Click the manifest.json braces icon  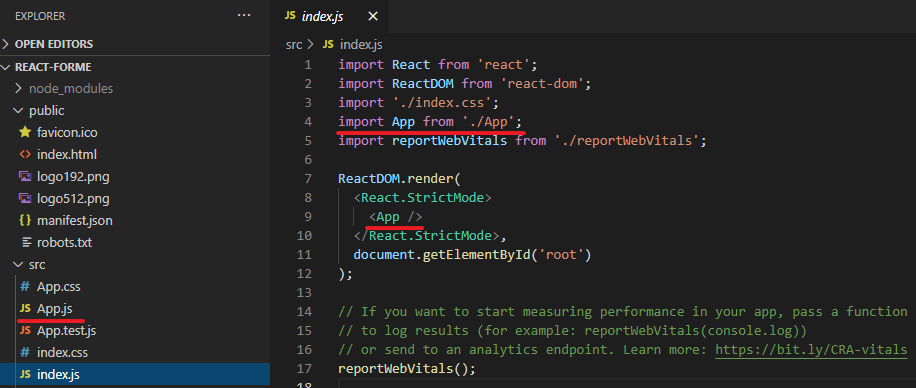click(25, 221)
